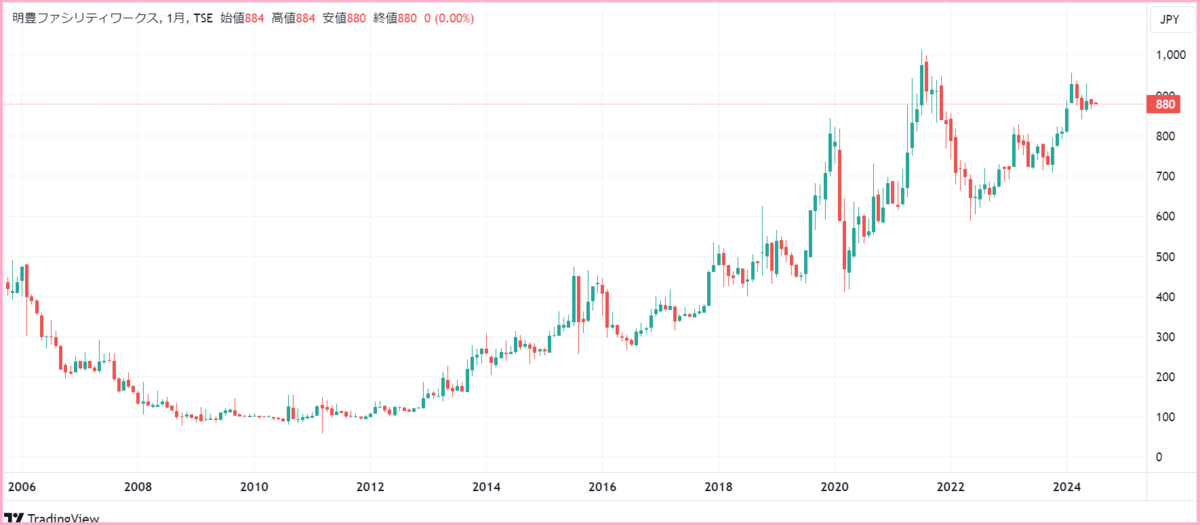Image resolution: width=1200 pixels, height=525 pixels.
Task: Click the 300 price axis label
Action: (1165, 337)
